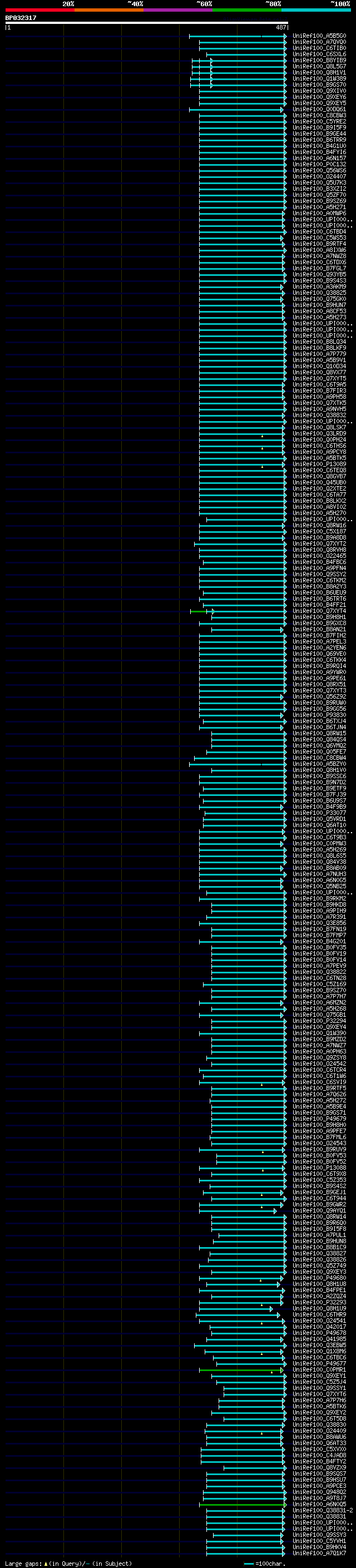This screenshot has height=1568, width=356.
Task: Select hit label UniRef100_B9GS70
Action: (x=319, y=85)
